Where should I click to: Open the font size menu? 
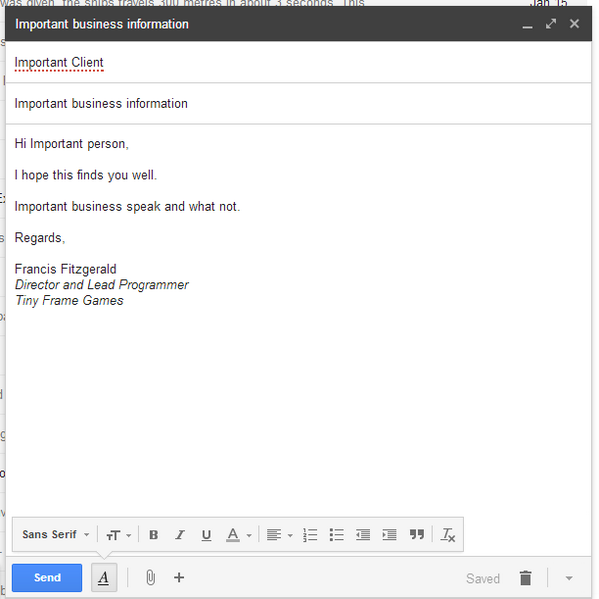(118, 535)
